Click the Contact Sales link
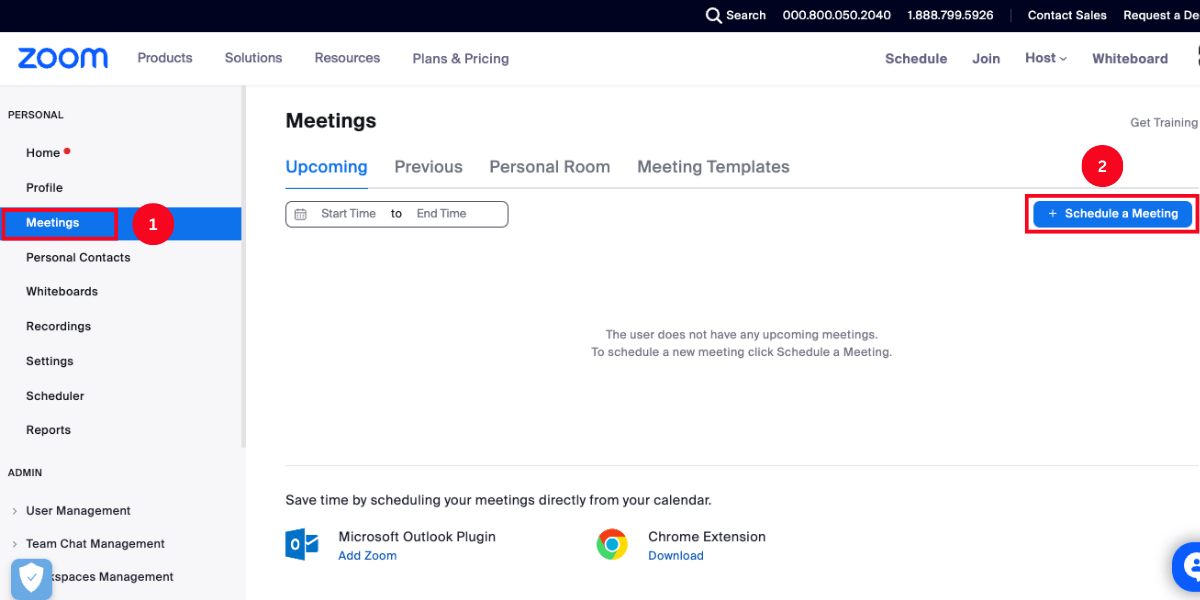Screen dimensions: 1200x600 click(1067, 15)
